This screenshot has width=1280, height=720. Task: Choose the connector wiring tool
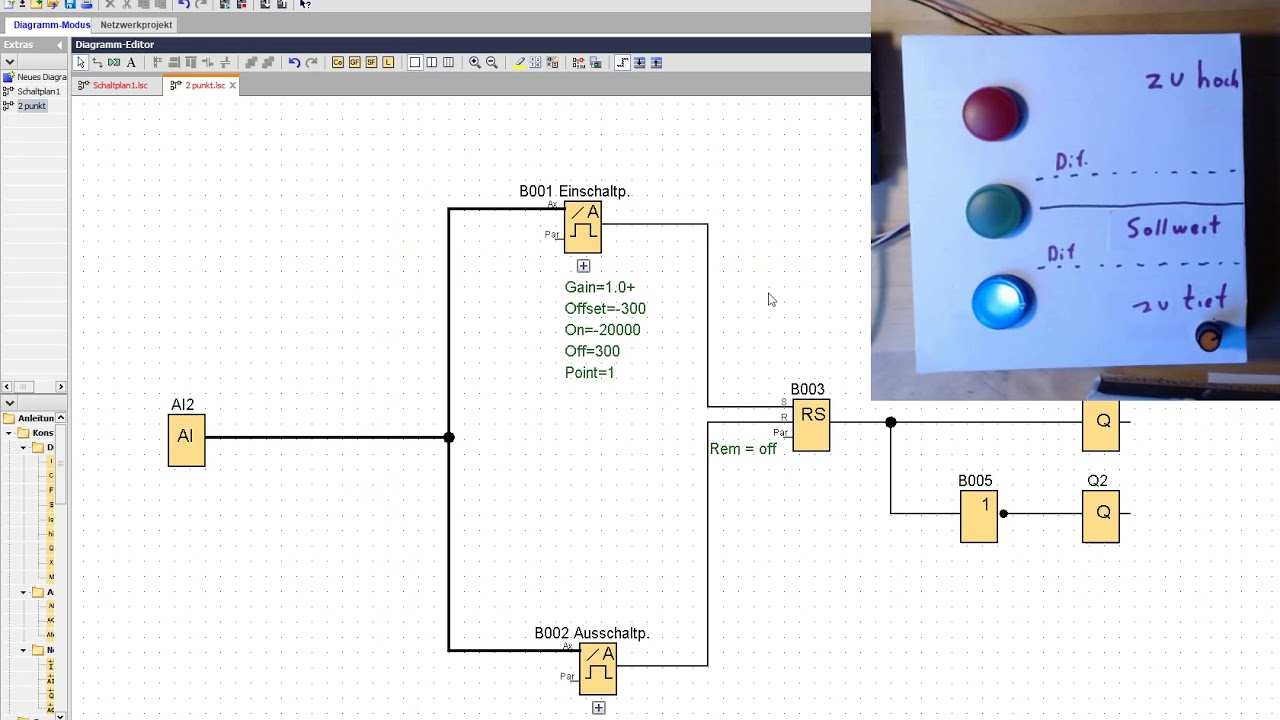(x=97, y=63)
